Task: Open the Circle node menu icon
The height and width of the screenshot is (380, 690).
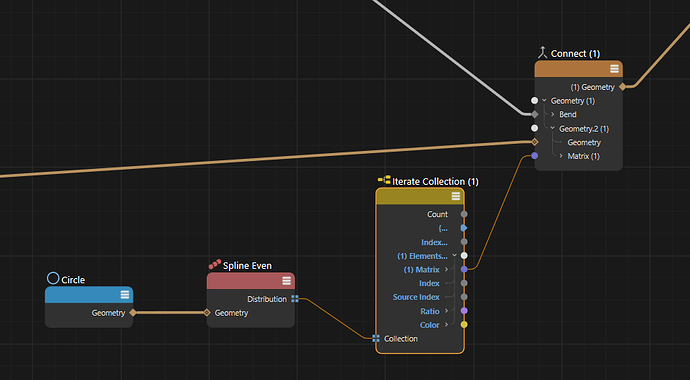Action: (125, 295)
